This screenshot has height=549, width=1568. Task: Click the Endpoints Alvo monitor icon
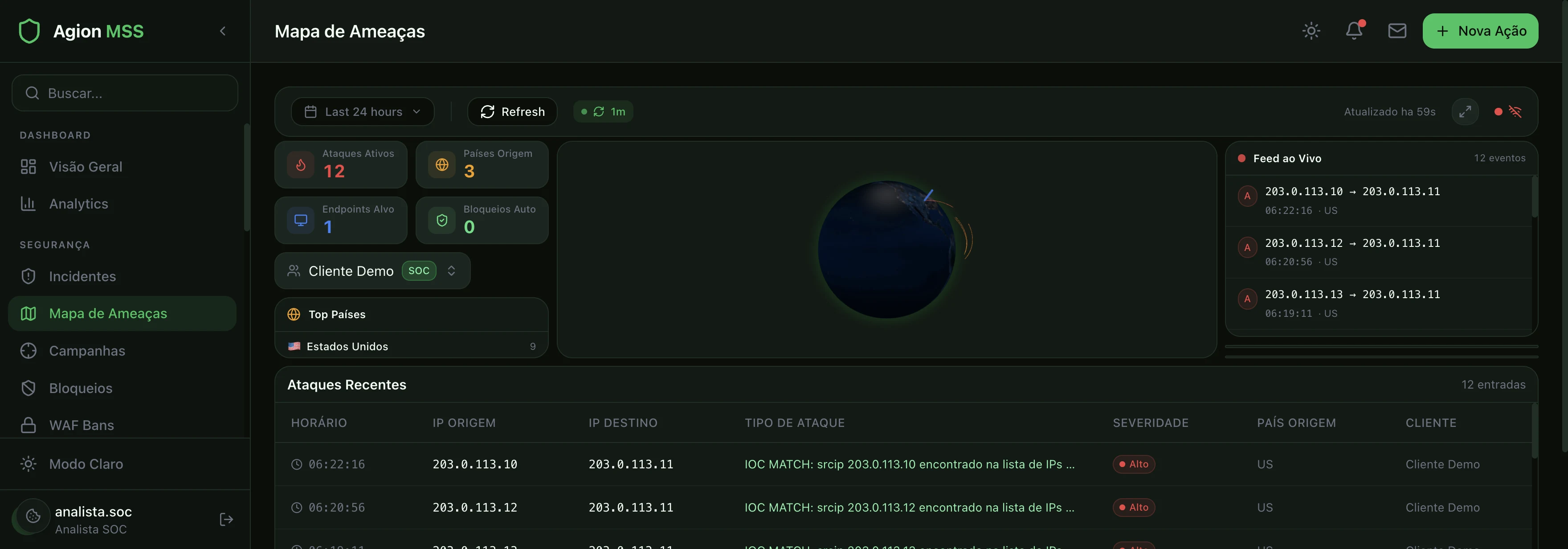pos(301,220)
